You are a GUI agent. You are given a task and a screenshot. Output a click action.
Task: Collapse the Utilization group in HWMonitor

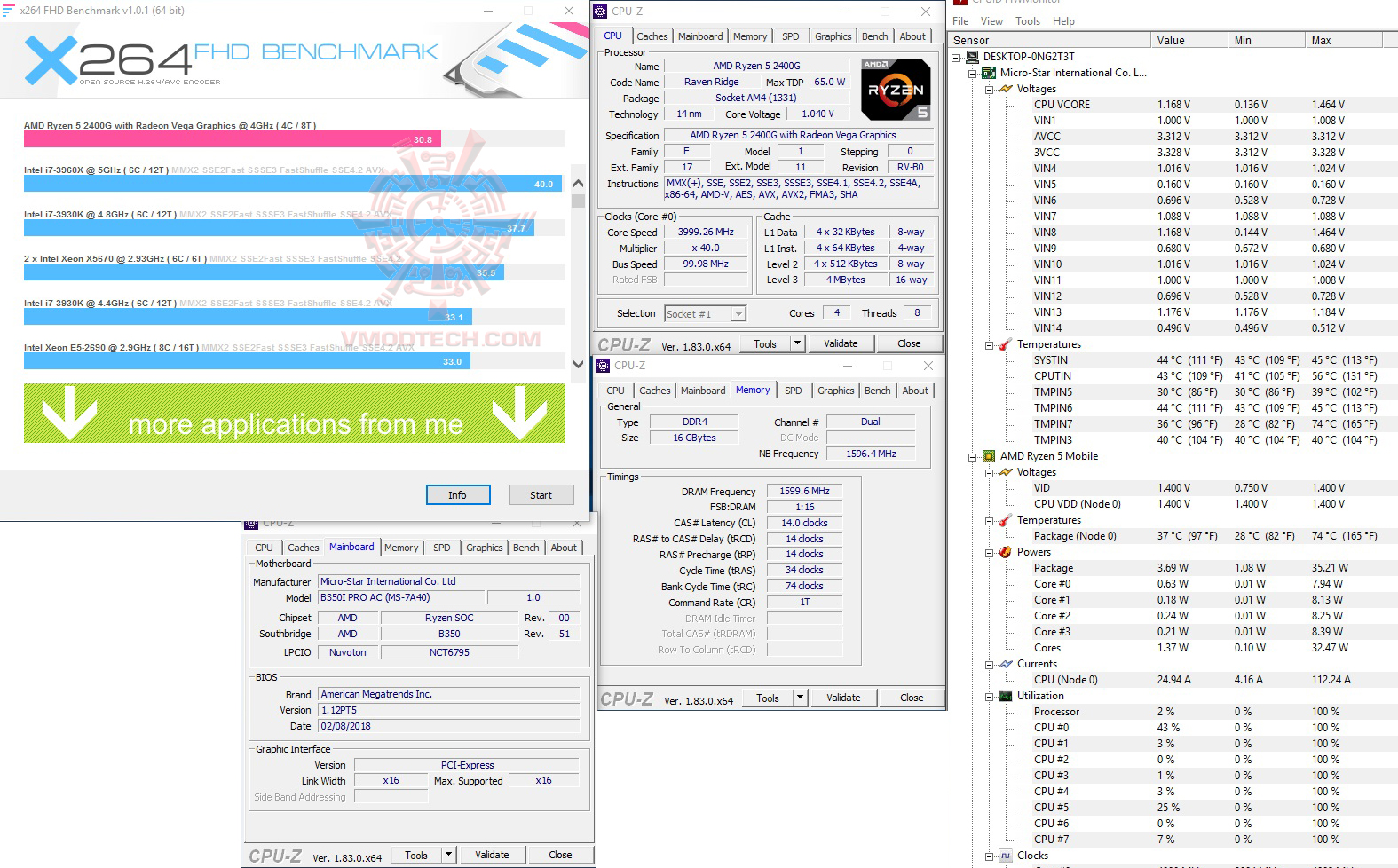pos(989,696)
